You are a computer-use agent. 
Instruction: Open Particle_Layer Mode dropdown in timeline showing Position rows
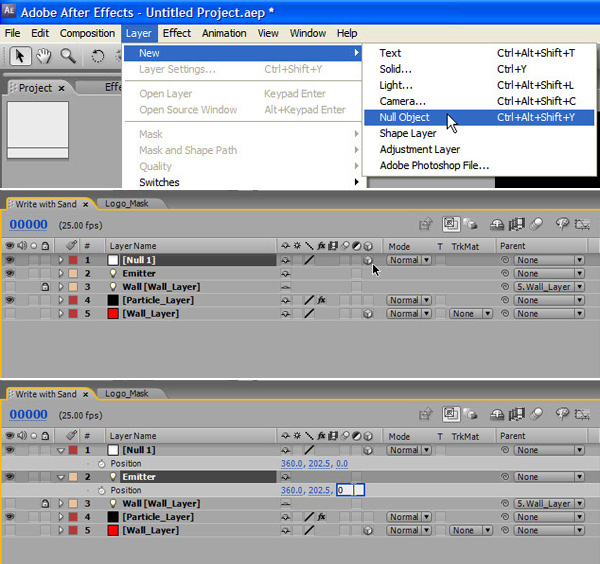point(409,517)
